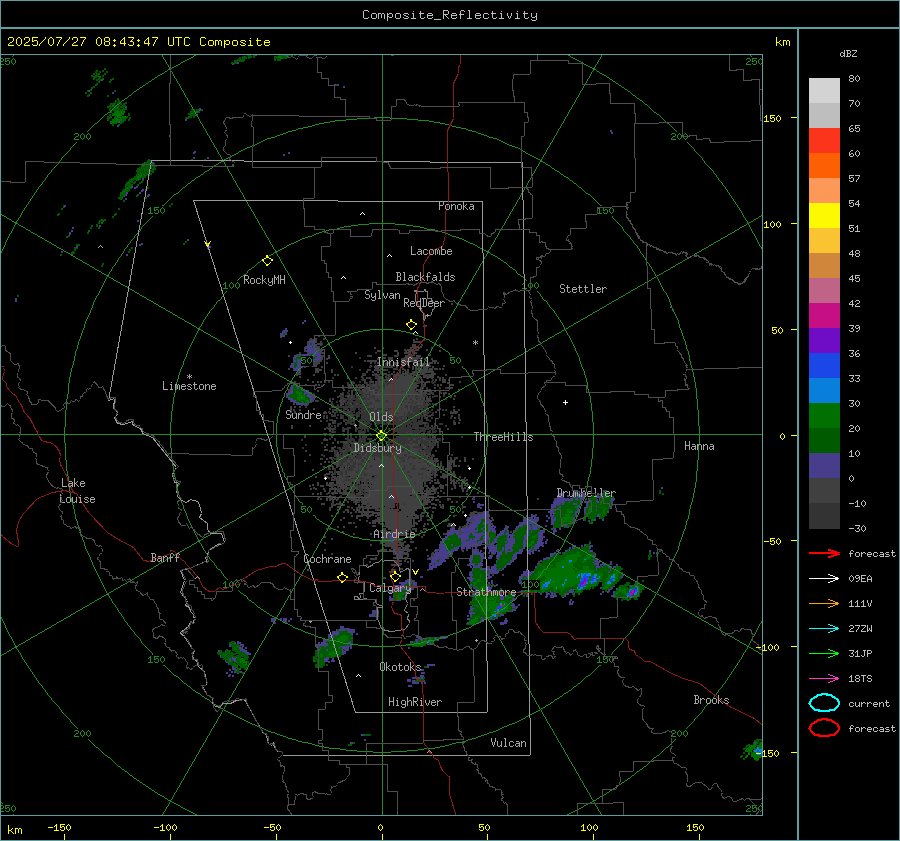Screen dimensions: 900x841
Task: Click yellow diamond marker below RedDeer
Action: click(411, 325)
